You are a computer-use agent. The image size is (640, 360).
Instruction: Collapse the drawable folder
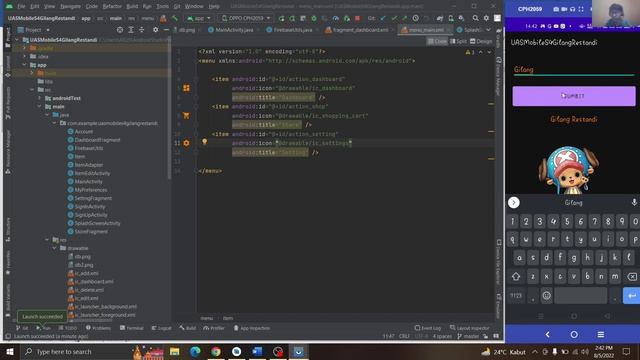coord(55,248)
